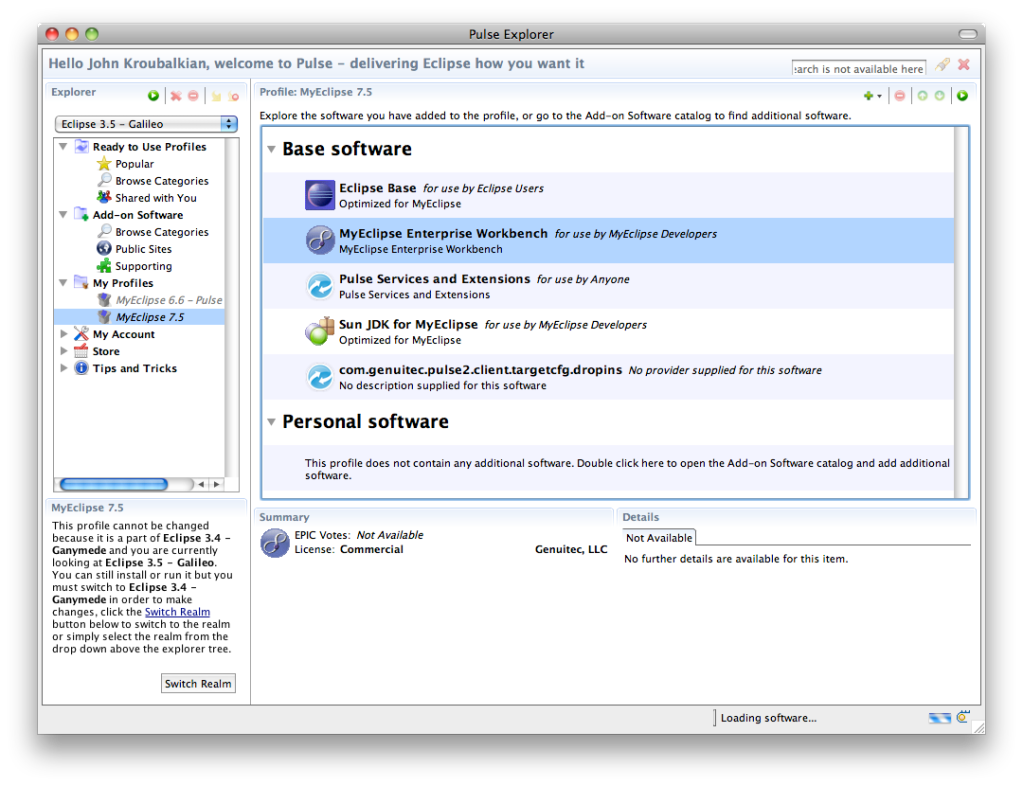This screenshot has height=786, width=1023.
Task: Select Sun JDK for MyEclipse entry
Action: pyautogui.click(x=608, y=331)
